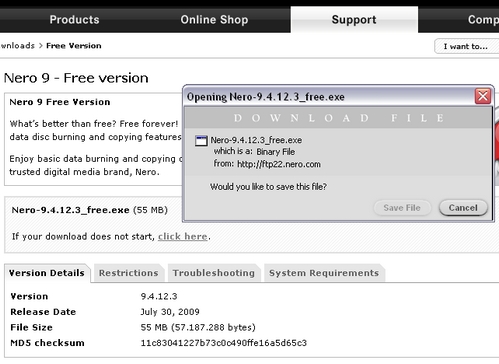Click the 'MD5 checksum' label
The image size is (499, 364).
47,343
